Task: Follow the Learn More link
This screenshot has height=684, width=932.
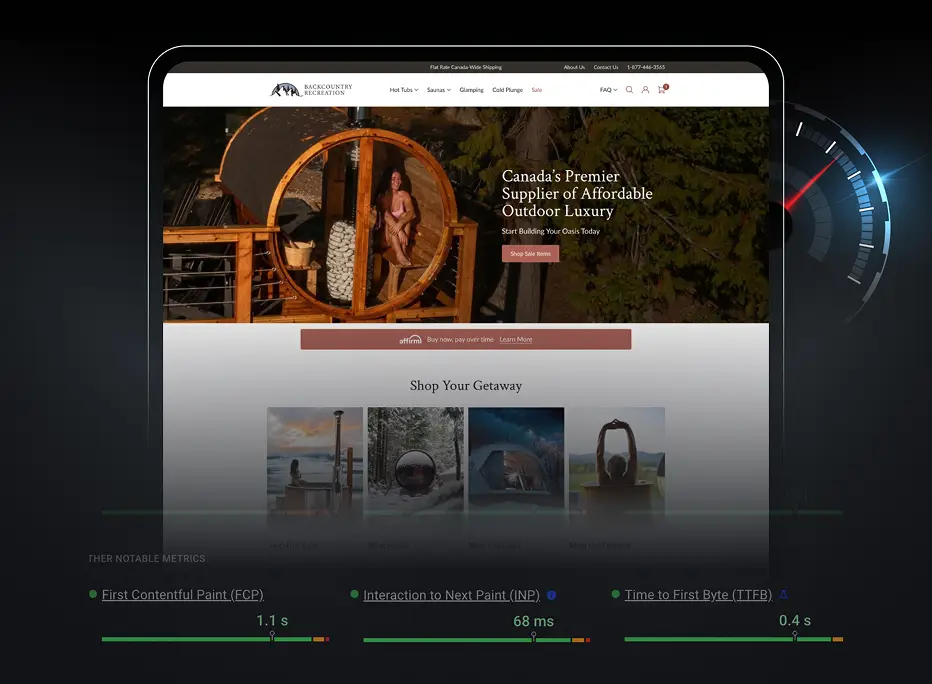Action: [x=516, y=340]
